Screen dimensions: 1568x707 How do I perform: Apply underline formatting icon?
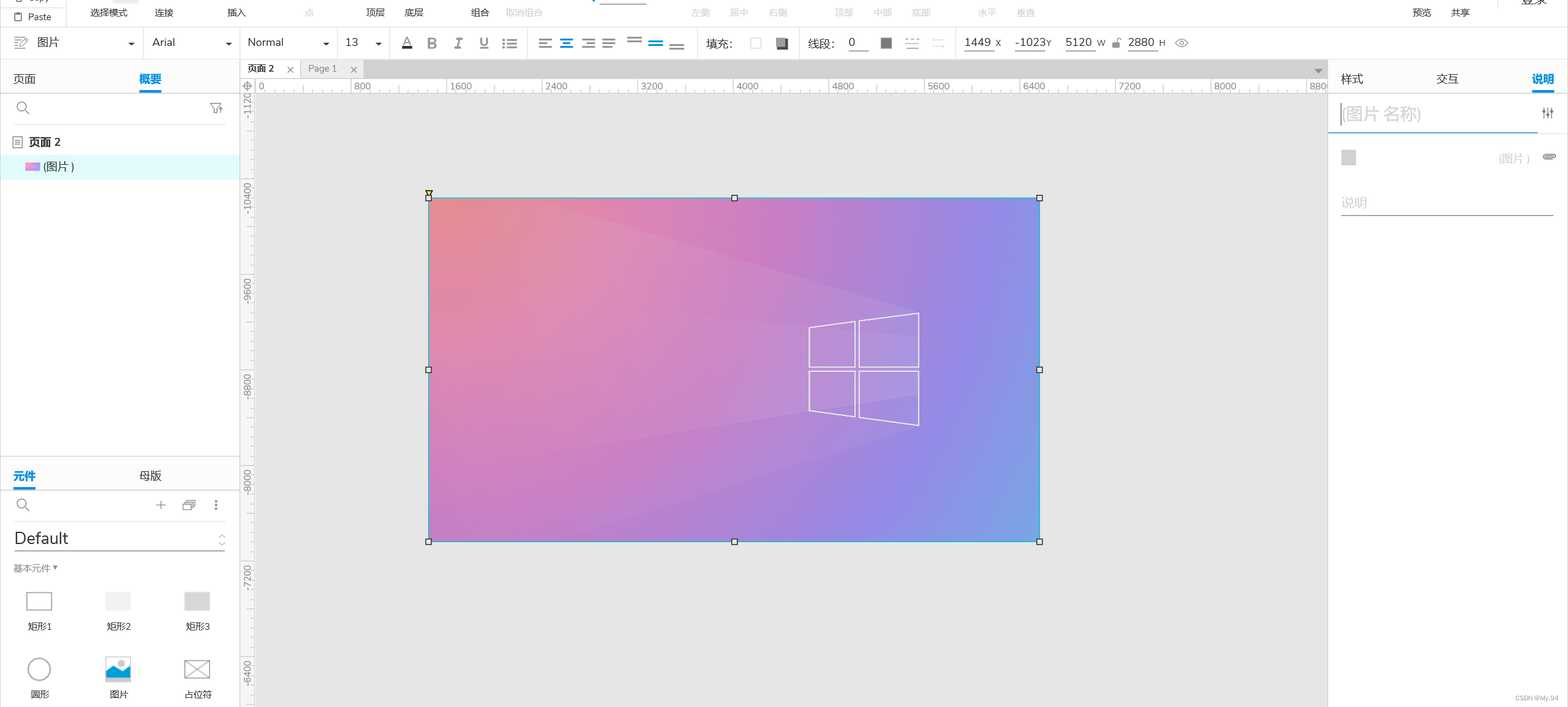coord(484,43)
